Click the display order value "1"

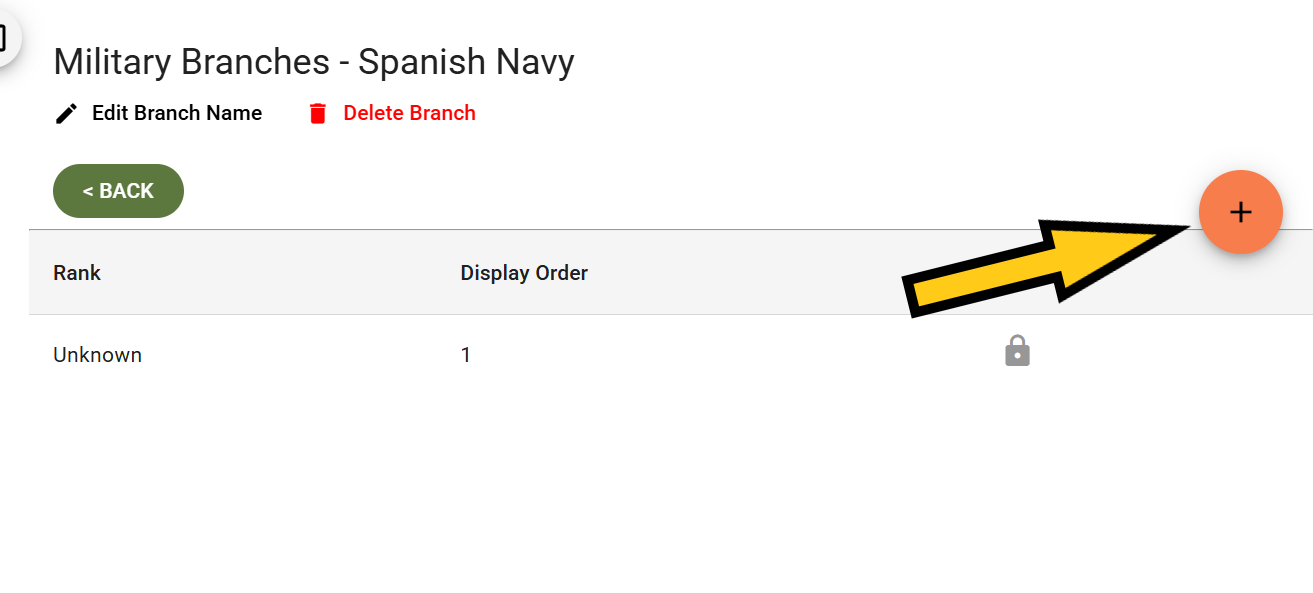pyautogui.click(x=466, y=355)
